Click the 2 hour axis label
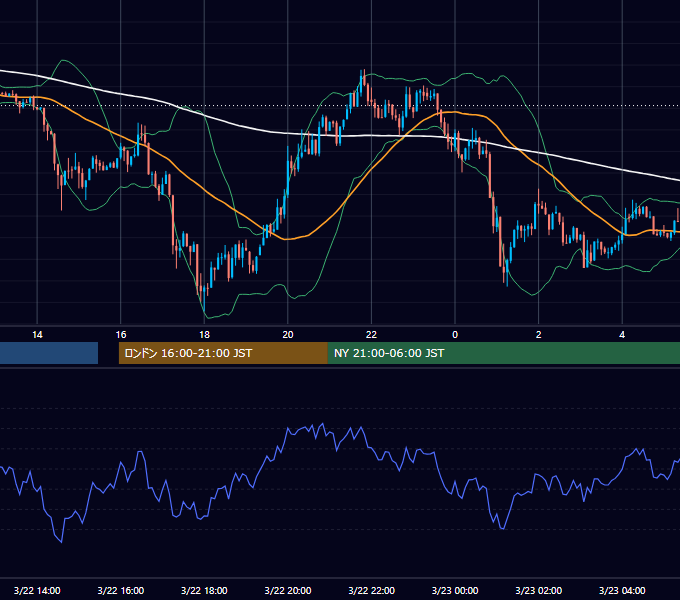Viewport: 680px width, 600px height. pos(539,335)
